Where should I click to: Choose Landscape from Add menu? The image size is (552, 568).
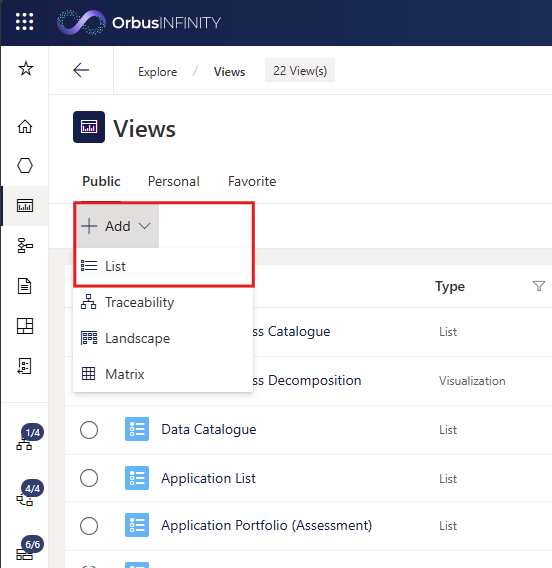(163, 338)
